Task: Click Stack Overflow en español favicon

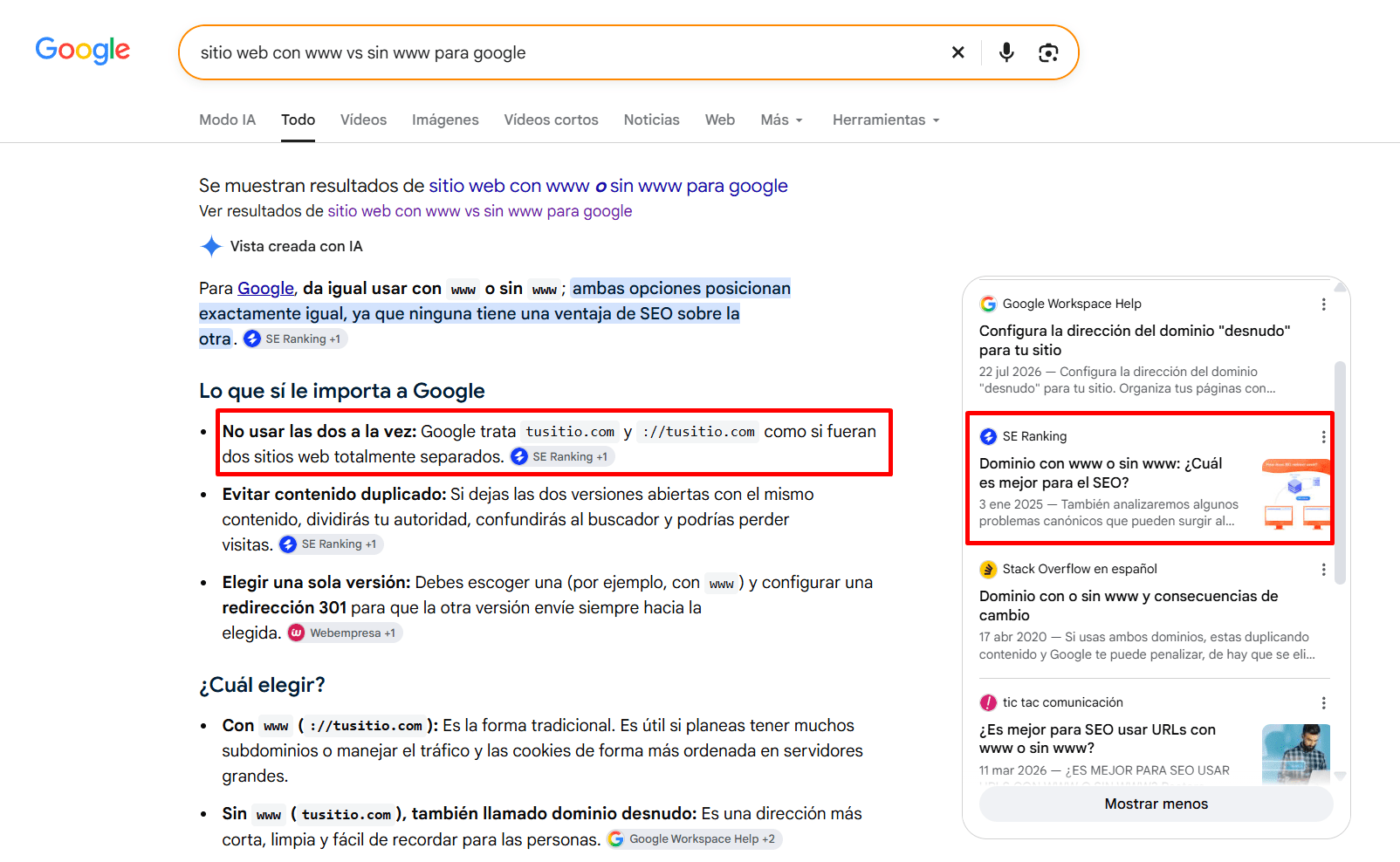Action: point(988,569)
